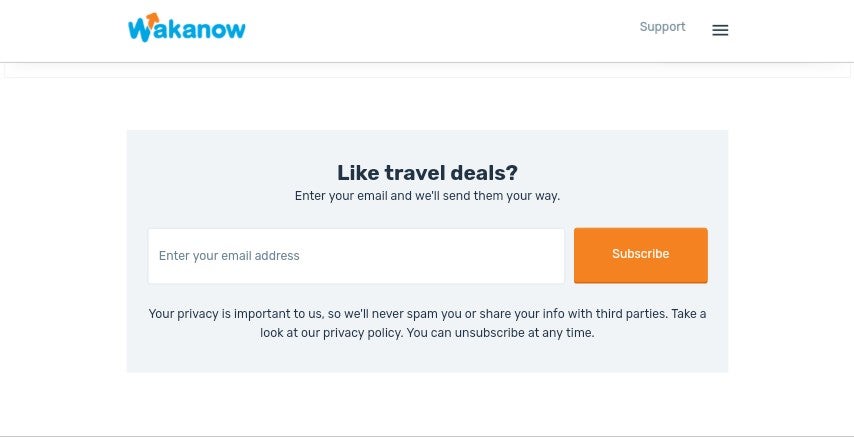The width and height of the screenshot is (854, 437).
Task: Click the "Like travel deals?" heading
Action: coord(427,173)
